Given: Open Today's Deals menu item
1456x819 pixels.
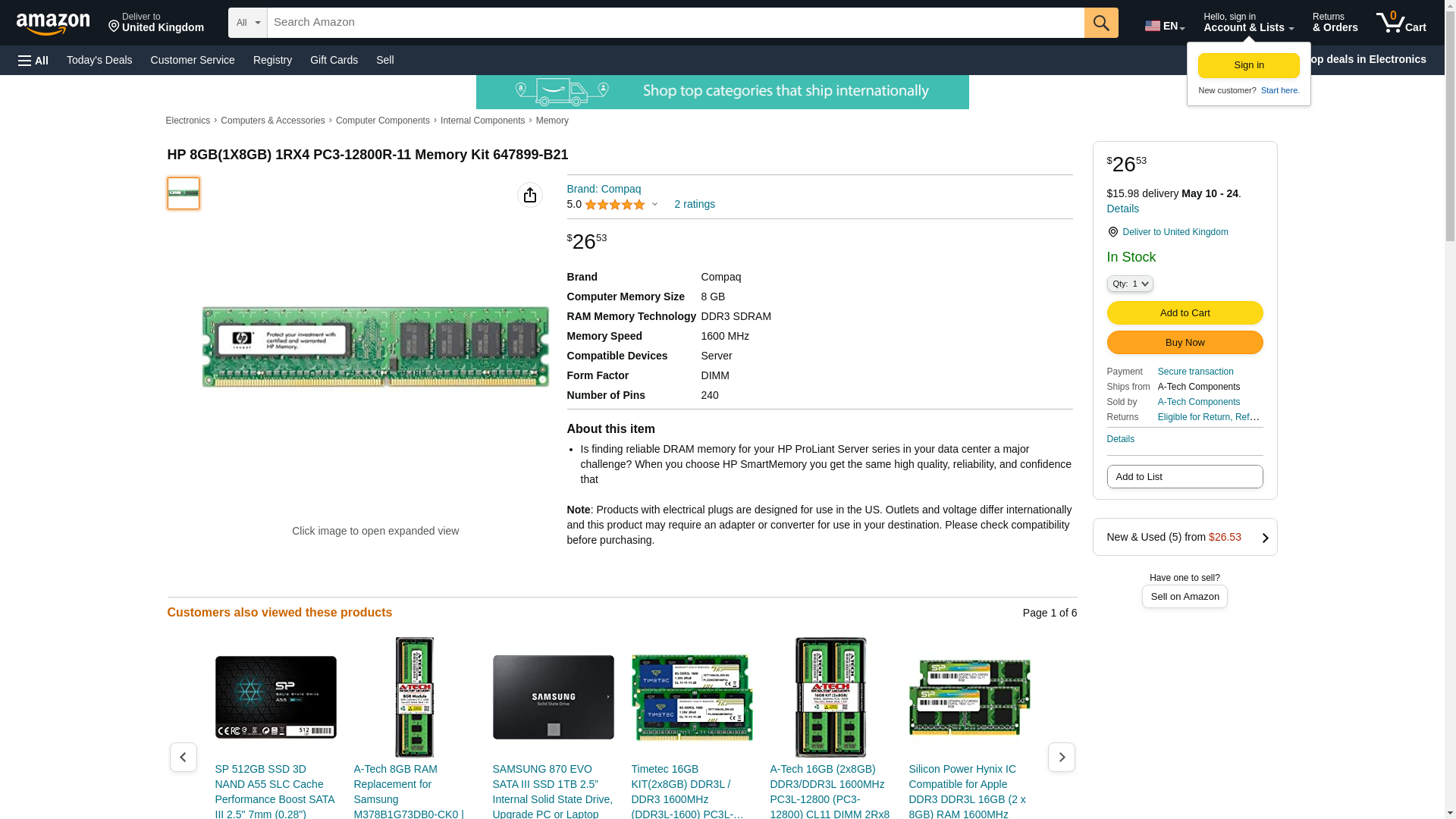Looking at the screenshot, I should click(x=99, y=60).
